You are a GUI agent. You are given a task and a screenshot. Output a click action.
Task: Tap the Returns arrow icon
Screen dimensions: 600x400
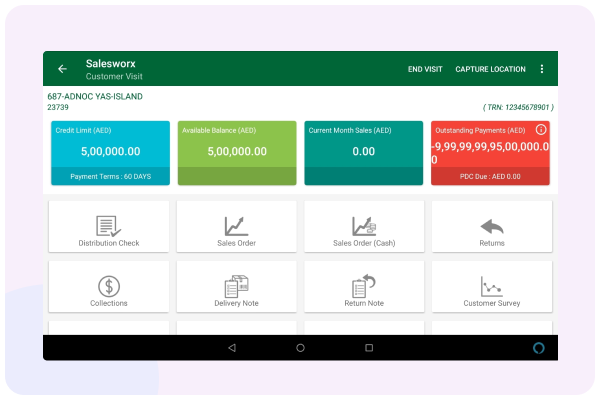[x=492, y=226]
